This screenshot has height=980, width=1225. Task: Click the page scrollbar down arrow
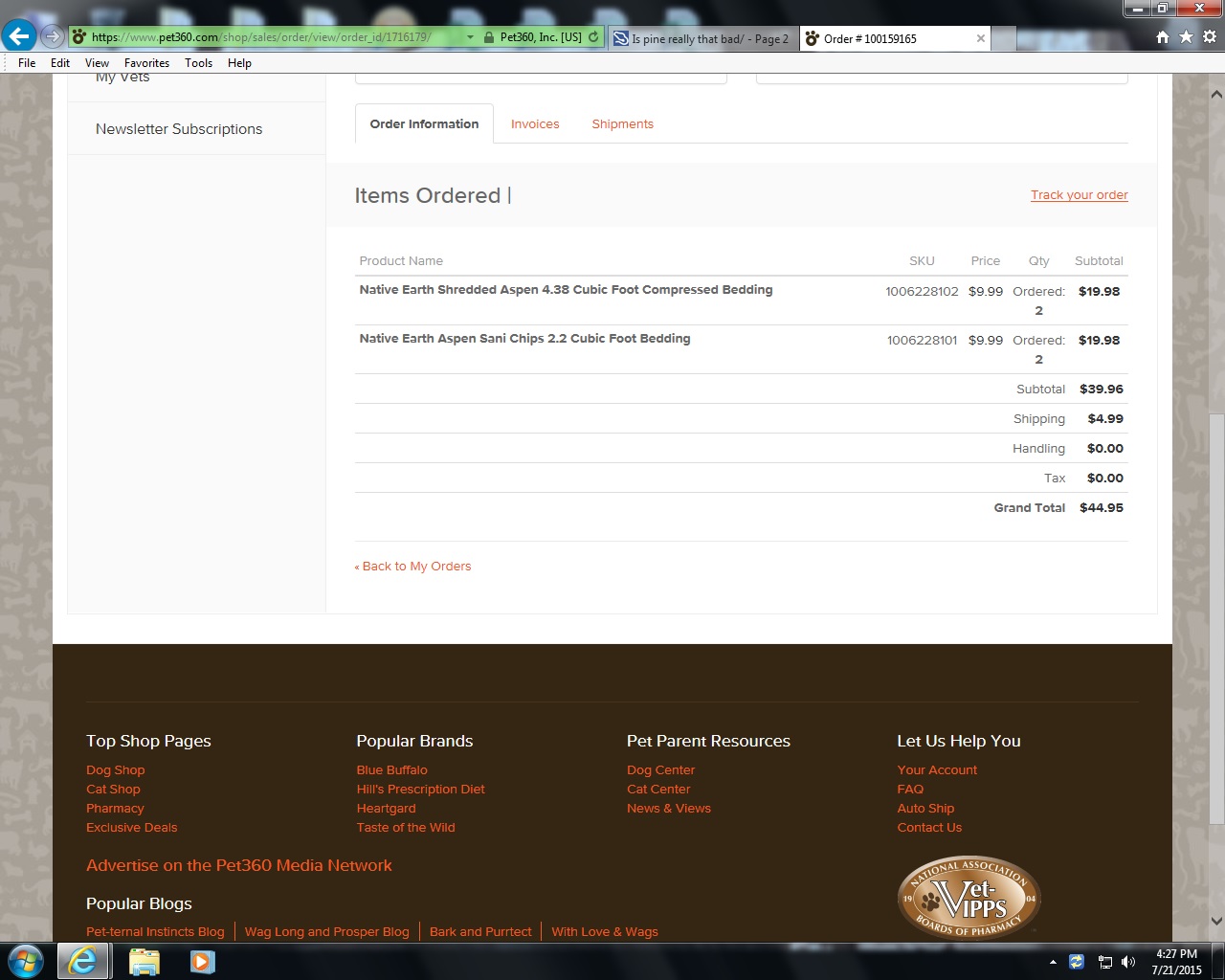[x=1216, y=921]
